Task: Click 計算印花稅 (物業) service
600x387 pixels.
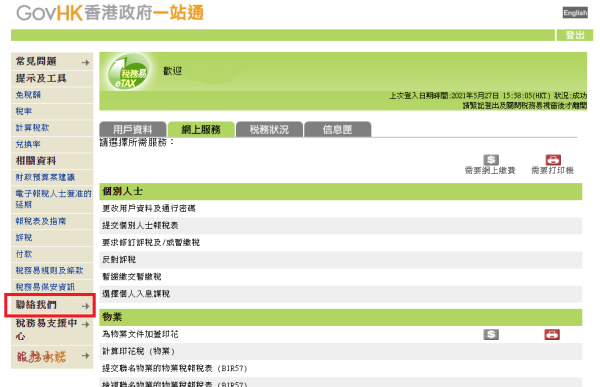Action: point(138,351)
